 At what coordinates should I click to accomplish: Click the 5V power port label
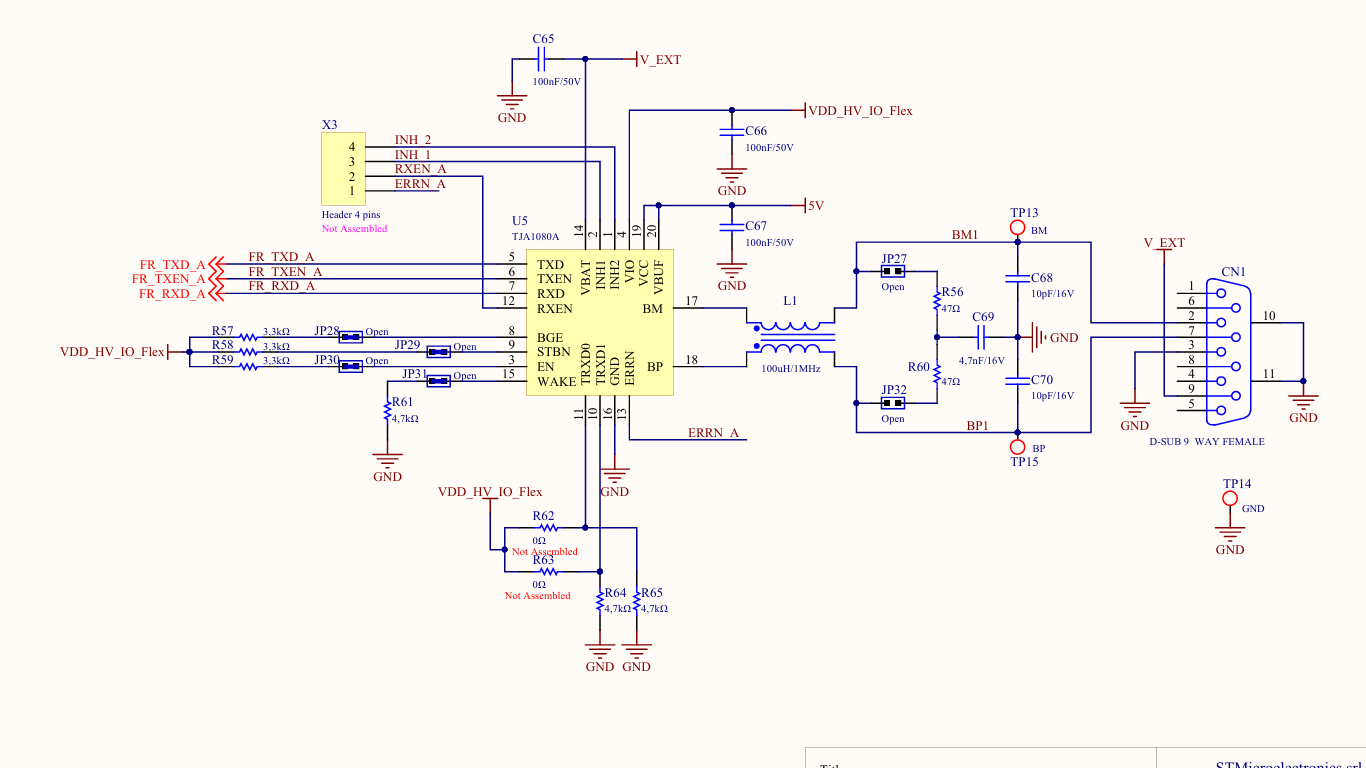click(816, 206)
